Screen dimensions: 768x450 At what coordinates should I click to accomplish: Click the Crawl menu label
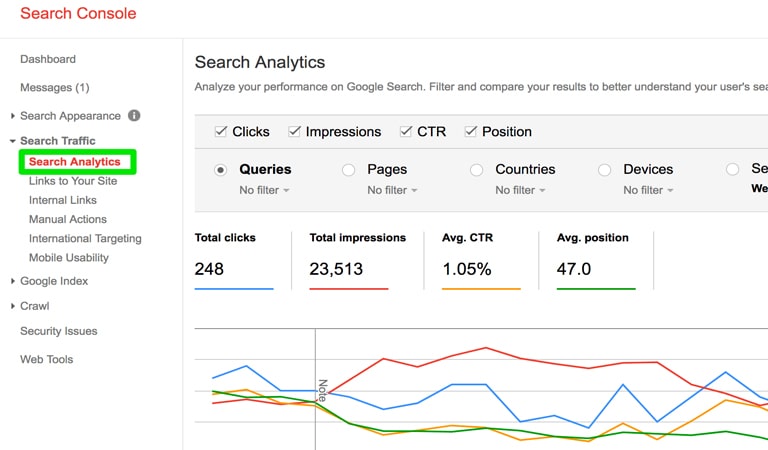(34, 306)
